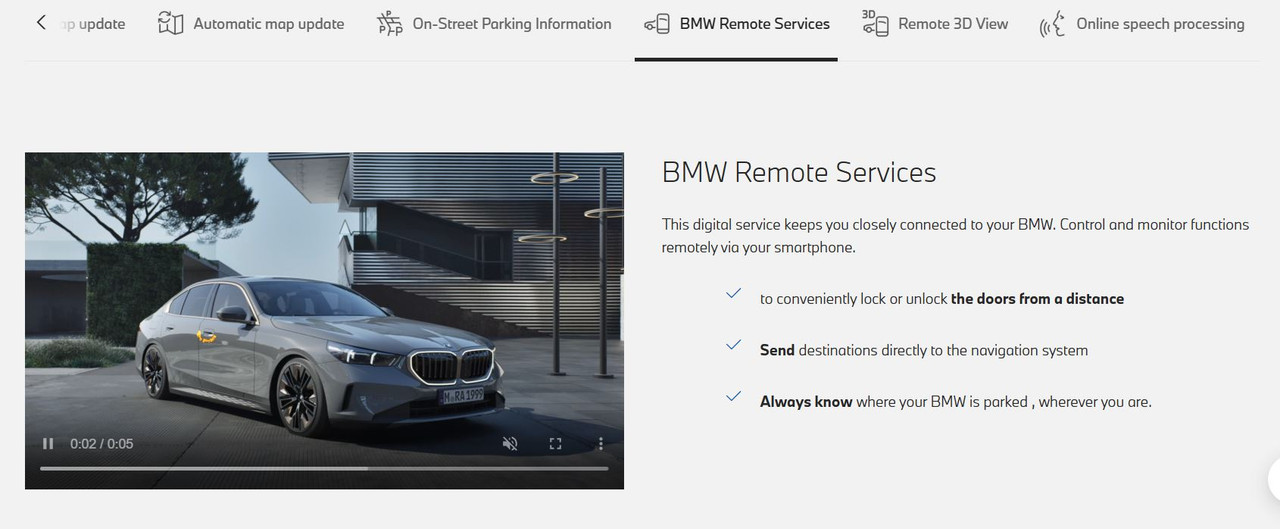Image resolution: width=1280 pixels, height=529 pixels.
Task: Select the partially hidden map update tab
Action: 93,24
